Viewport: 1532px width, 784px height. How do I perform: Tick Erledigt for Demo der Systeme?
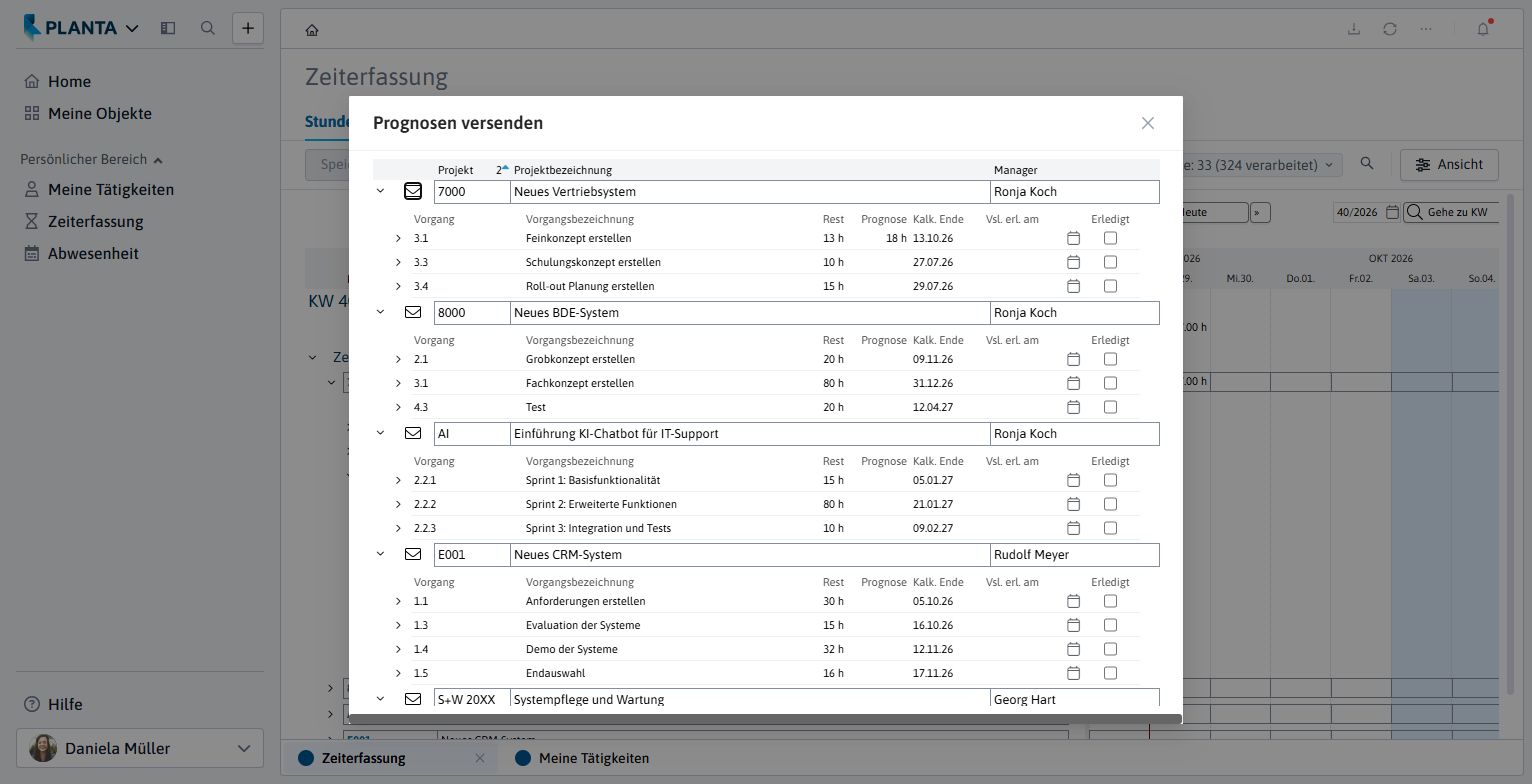[1110, 649]
